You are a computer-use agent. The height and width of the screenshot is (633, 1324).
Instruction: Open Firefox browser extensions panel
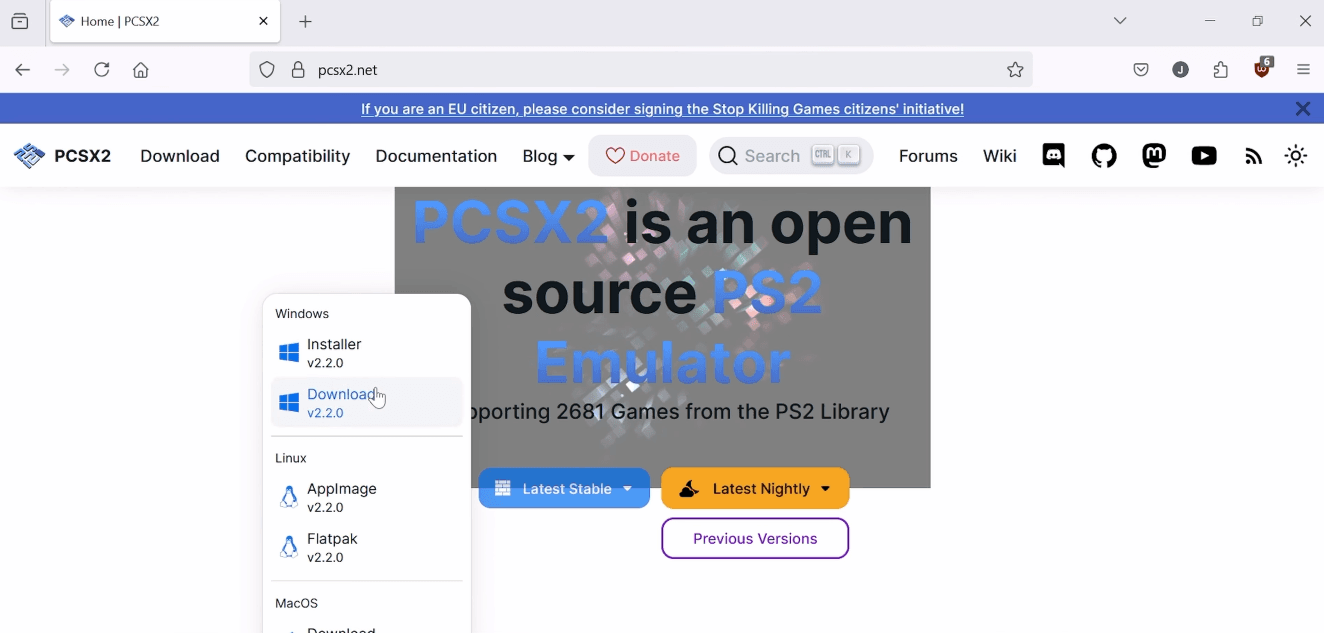[1220, 69]
